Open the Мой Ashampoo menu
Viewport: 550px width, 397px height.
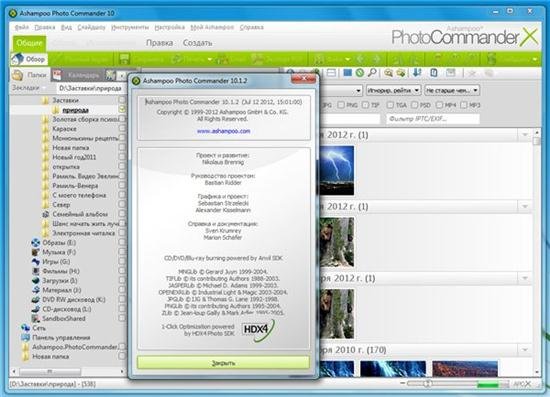pyautogui.click(x=212, y=27)
